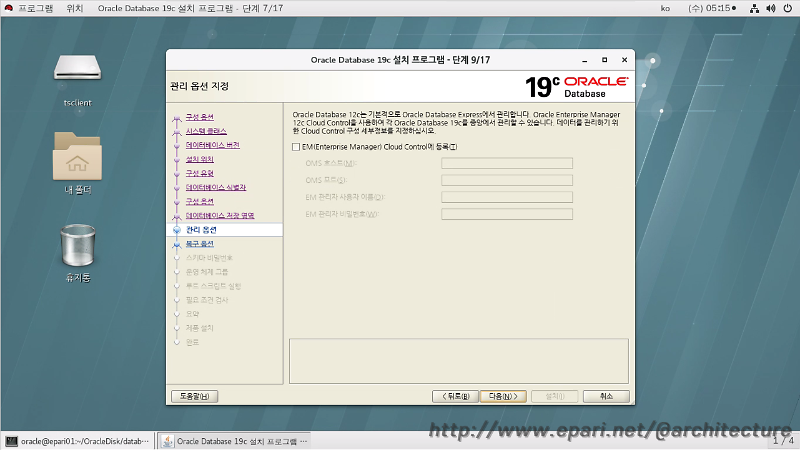Open the 내 폴더 home folder icon

point(78,163)
